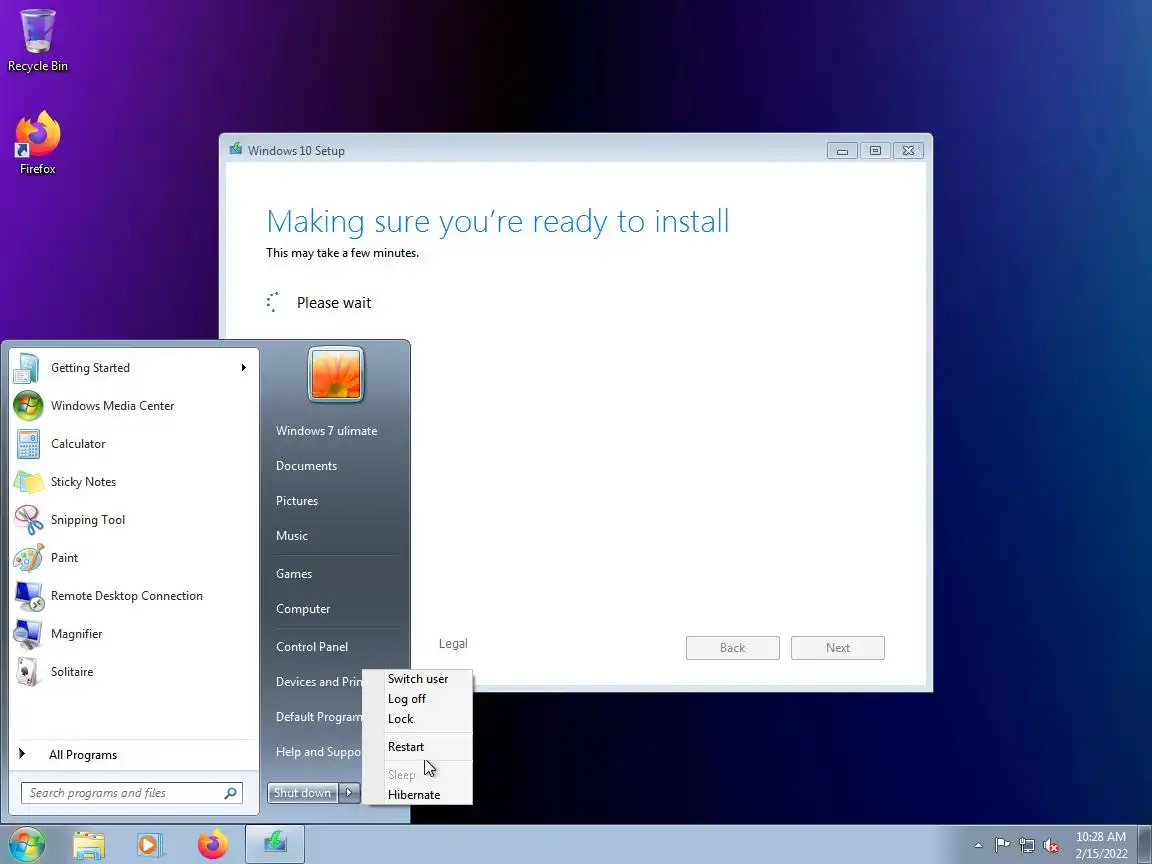Open Windows Explorer from the taskbar
The height and width of the screenshot is (864, 1152).
click(89, 845)
